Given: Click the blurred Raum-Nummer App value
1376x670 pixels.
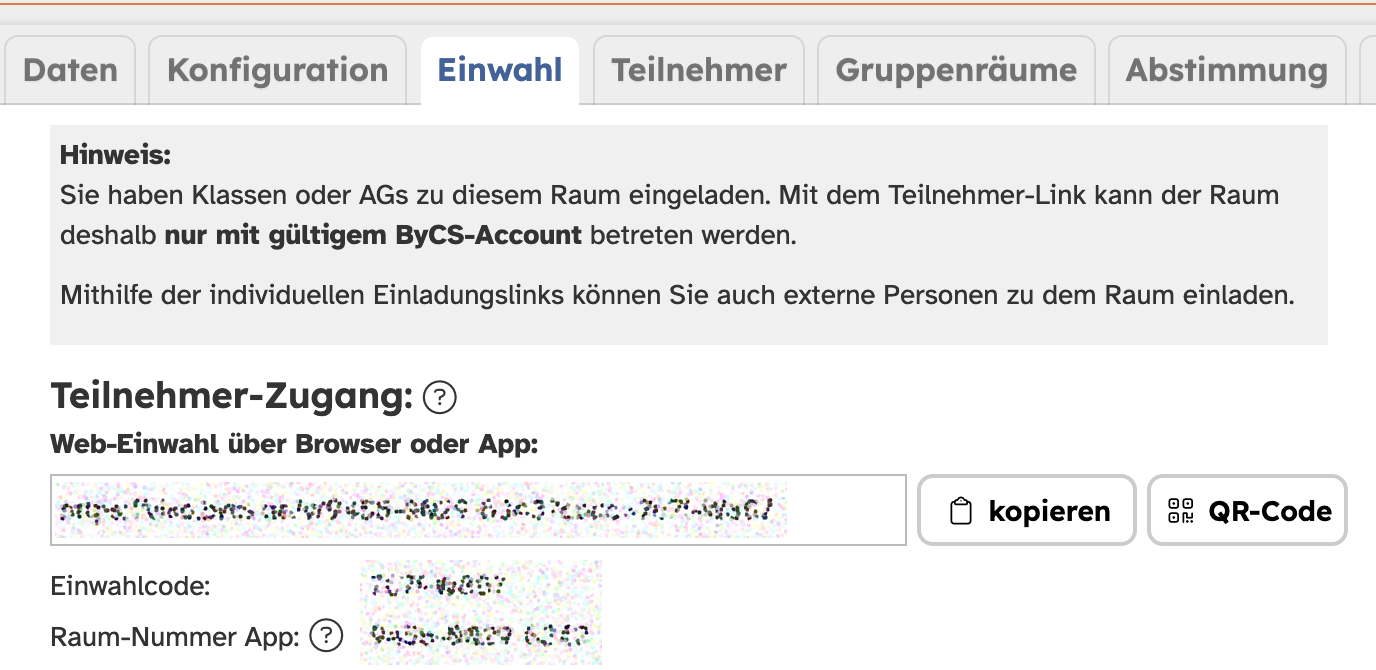Looking at the screenshot, I should [479, 634].
